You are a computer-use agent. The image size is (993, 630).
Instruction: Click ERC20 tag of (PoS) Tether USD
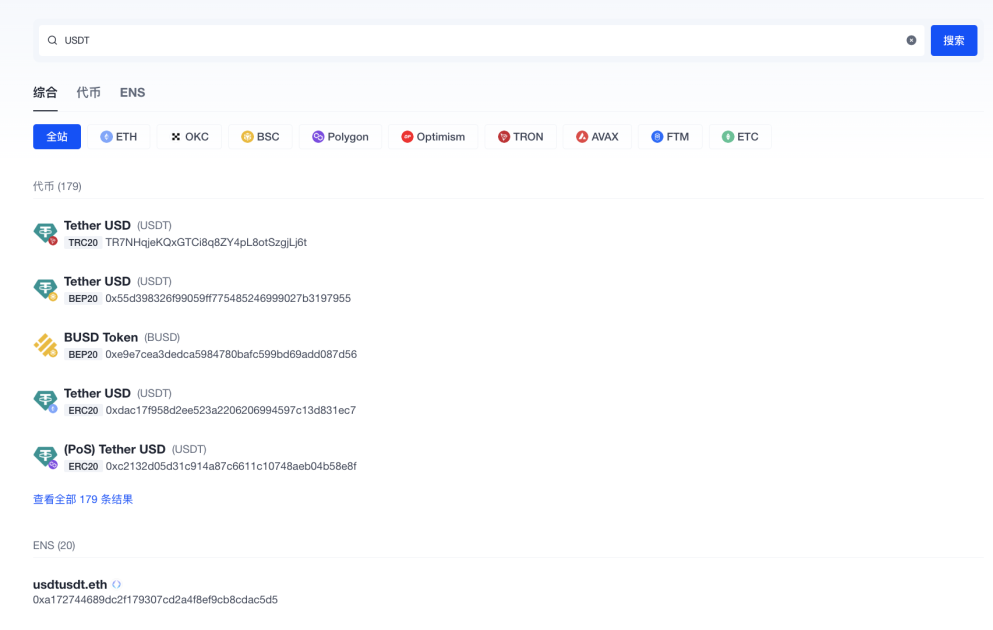[x=83, y=467]
